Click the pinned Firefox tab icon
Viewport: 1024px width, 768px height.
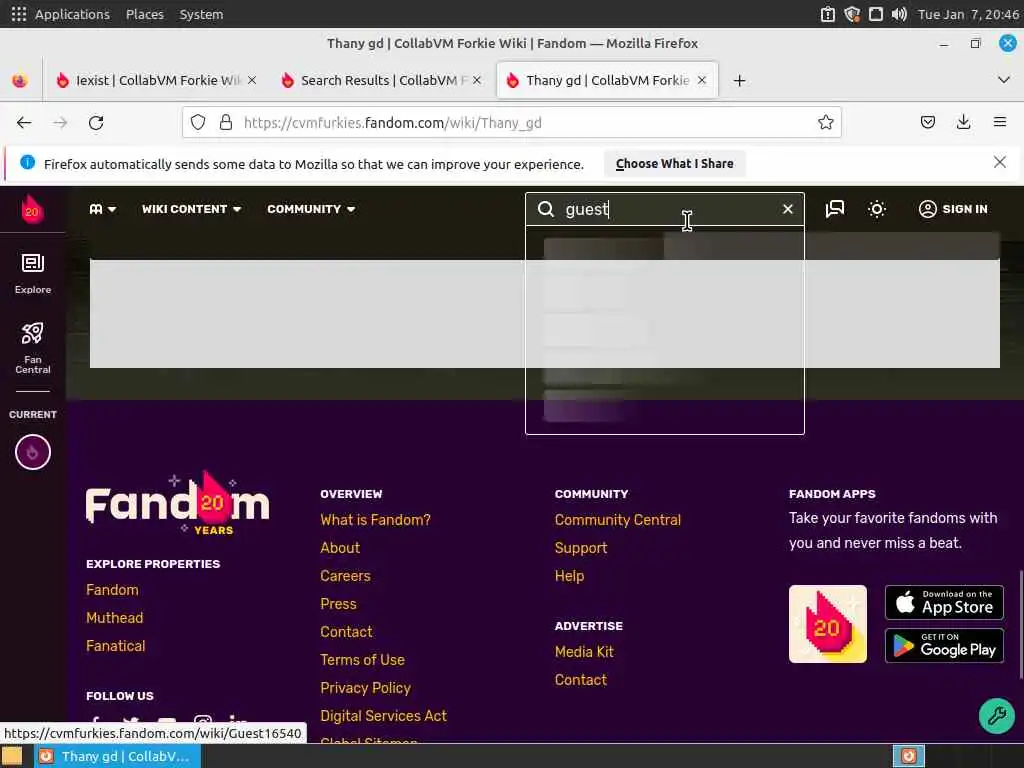pos(20,80)
